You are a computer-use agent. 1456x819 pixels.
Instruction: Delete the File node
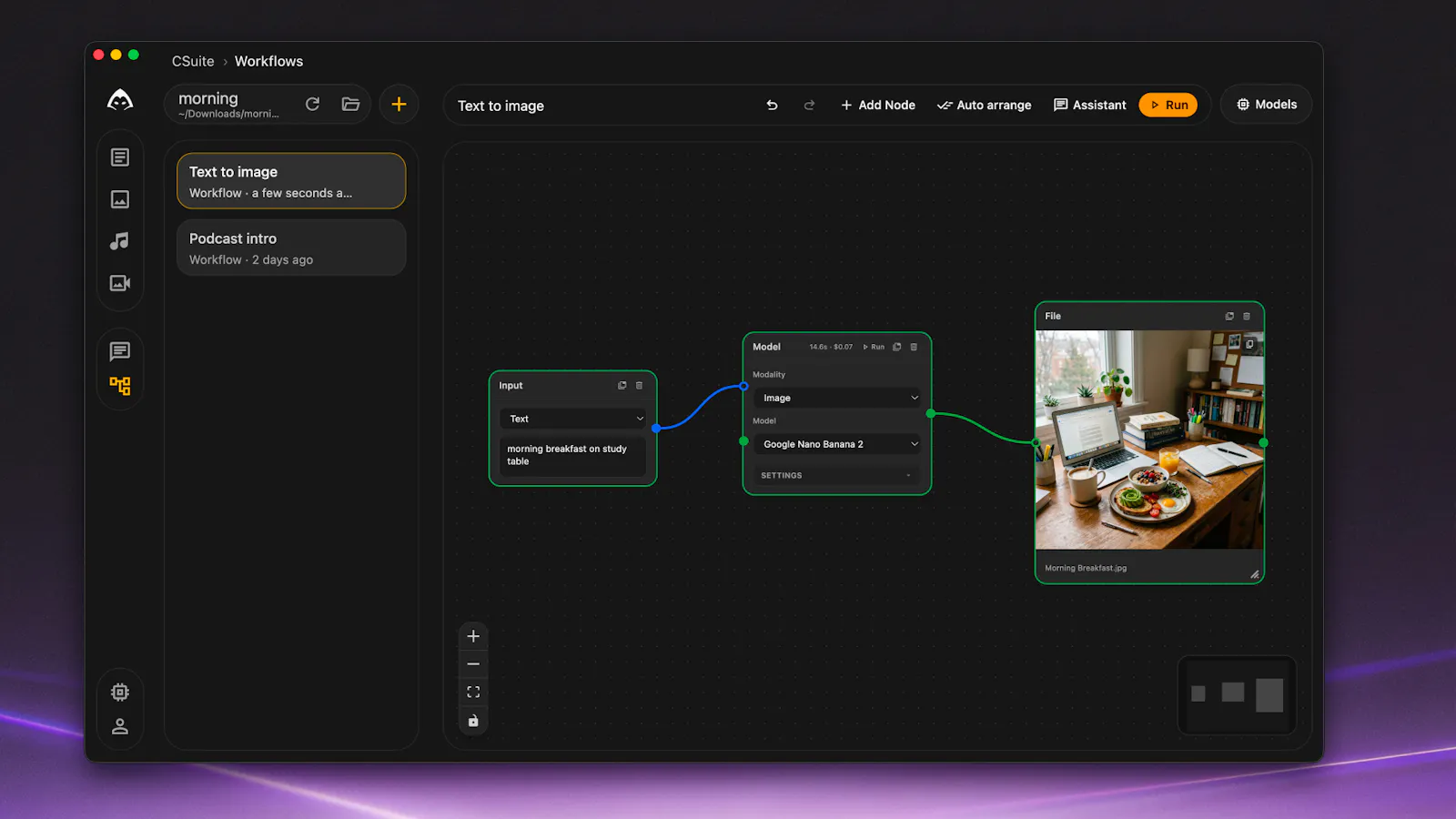(x=1247, y=317)
